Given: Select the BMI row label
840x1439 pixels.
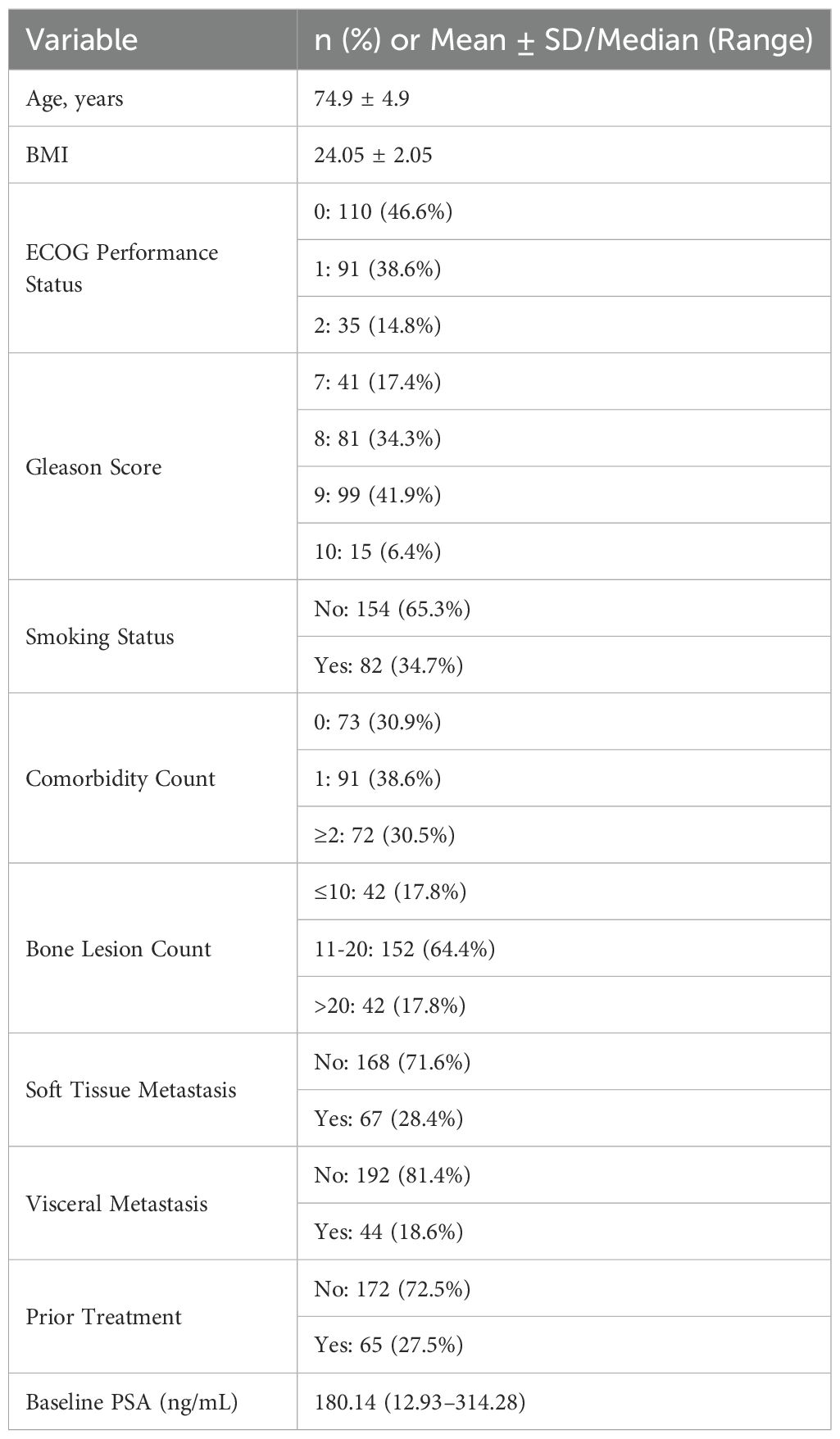Looking at the screenshot, I should point(48,155).
